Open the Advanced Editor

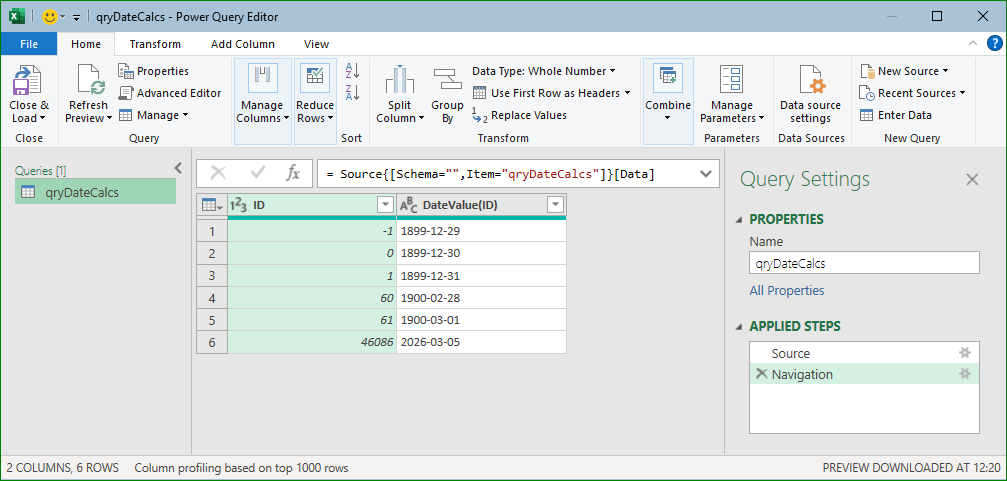click(x=170, y=93)
